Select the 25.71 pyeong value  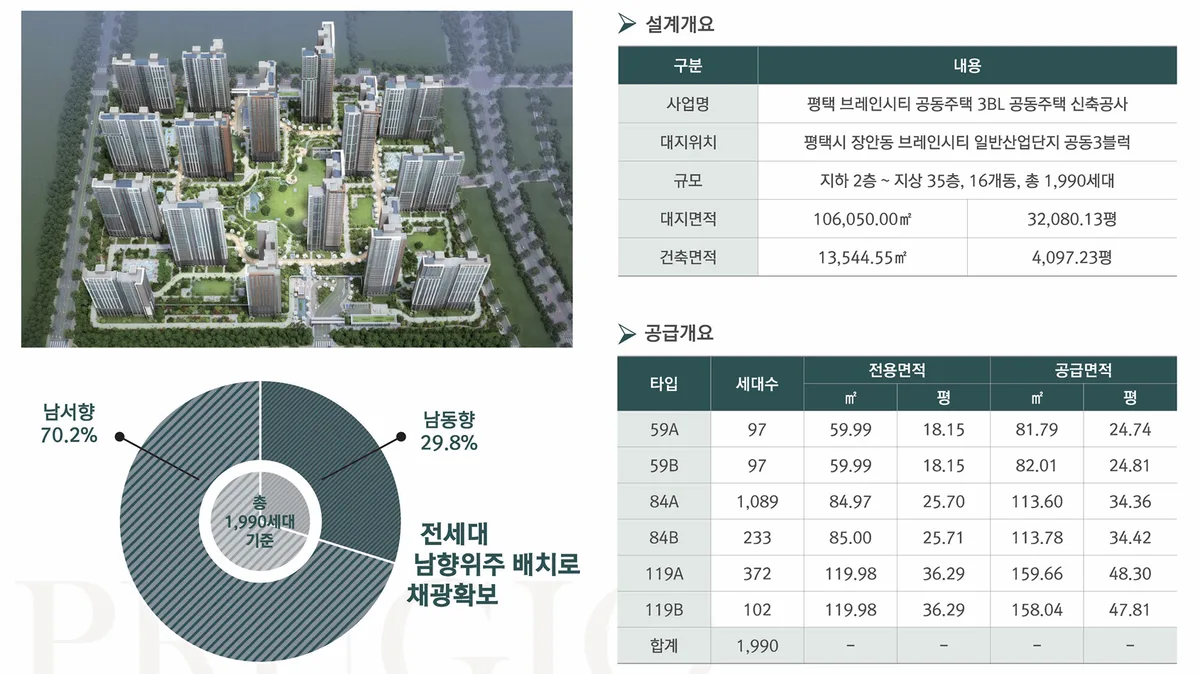pos(943,537)
